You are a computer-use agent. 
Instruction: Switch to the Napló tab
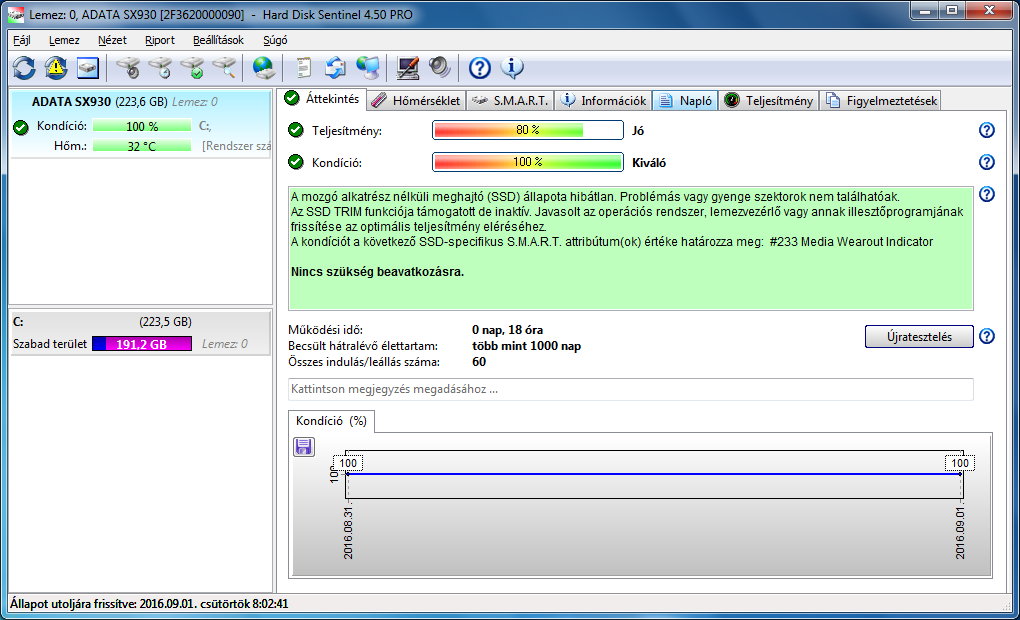[x=685, y=101]
